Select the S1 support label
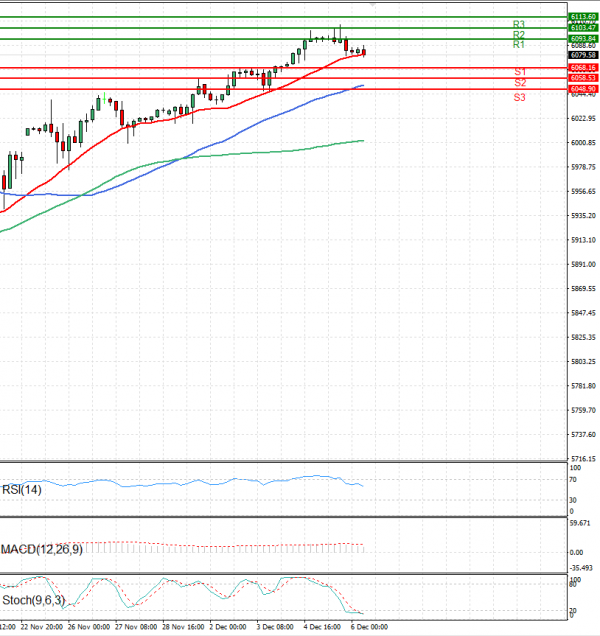 click(520, 73)
